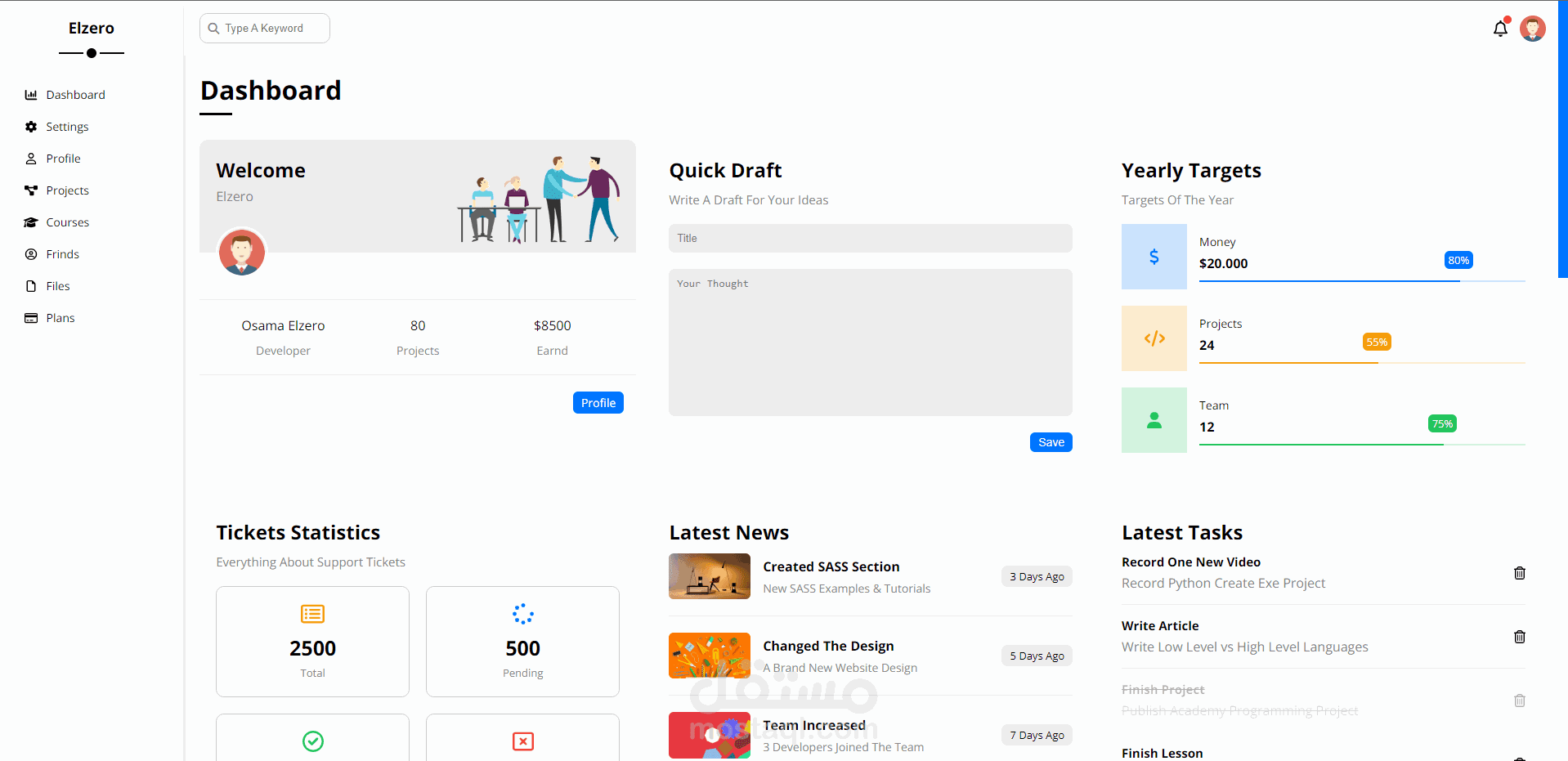Open the Changed The Design news thumbnail
This screenshot has height=761, width=1568.
point(710,656)
